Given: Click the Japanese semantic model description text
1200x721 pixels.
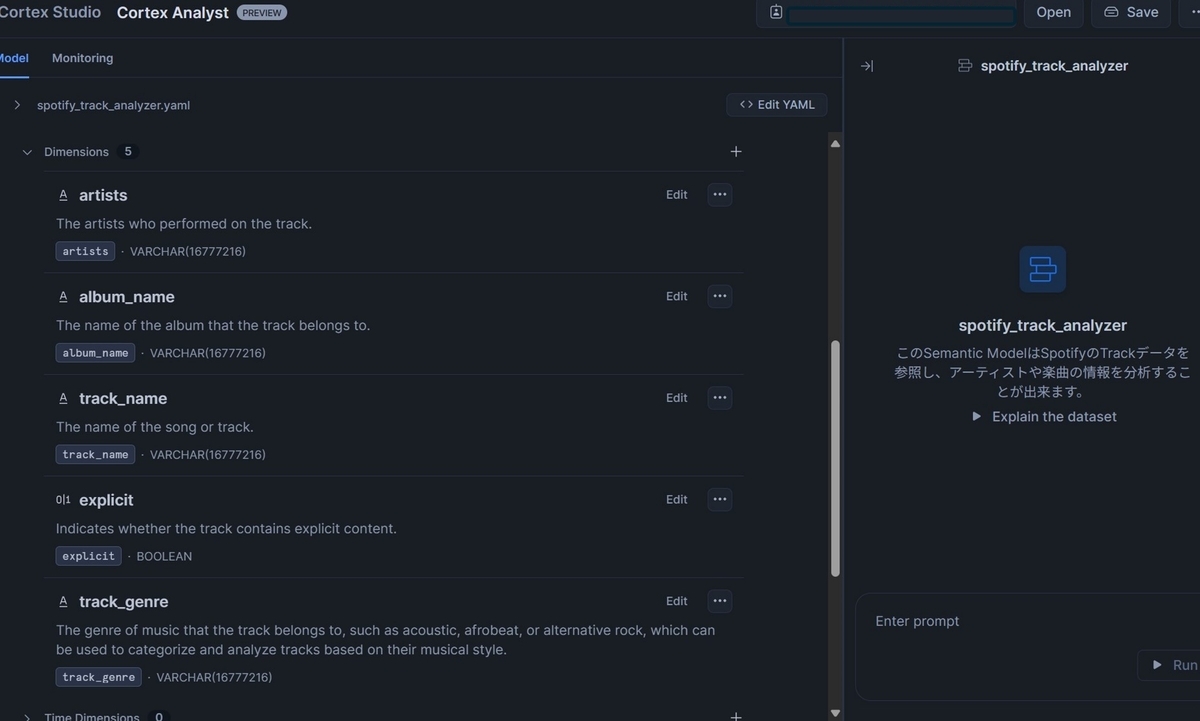Looking at the screenshot, I should point(1042,372).
